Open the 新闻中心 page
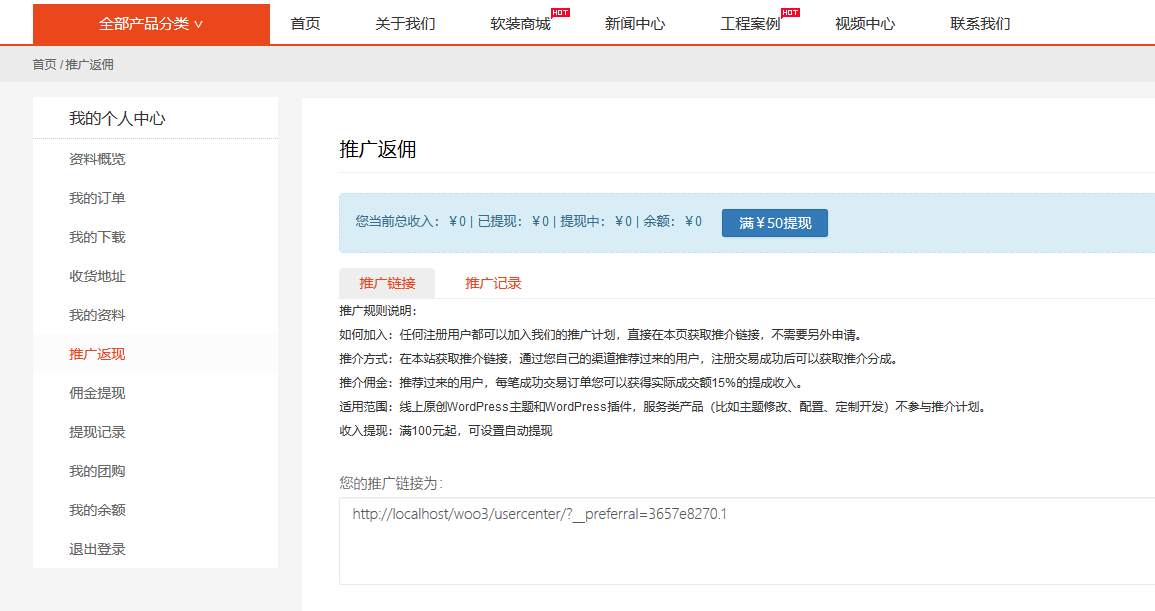1155x611 pixels. (634, 24)
